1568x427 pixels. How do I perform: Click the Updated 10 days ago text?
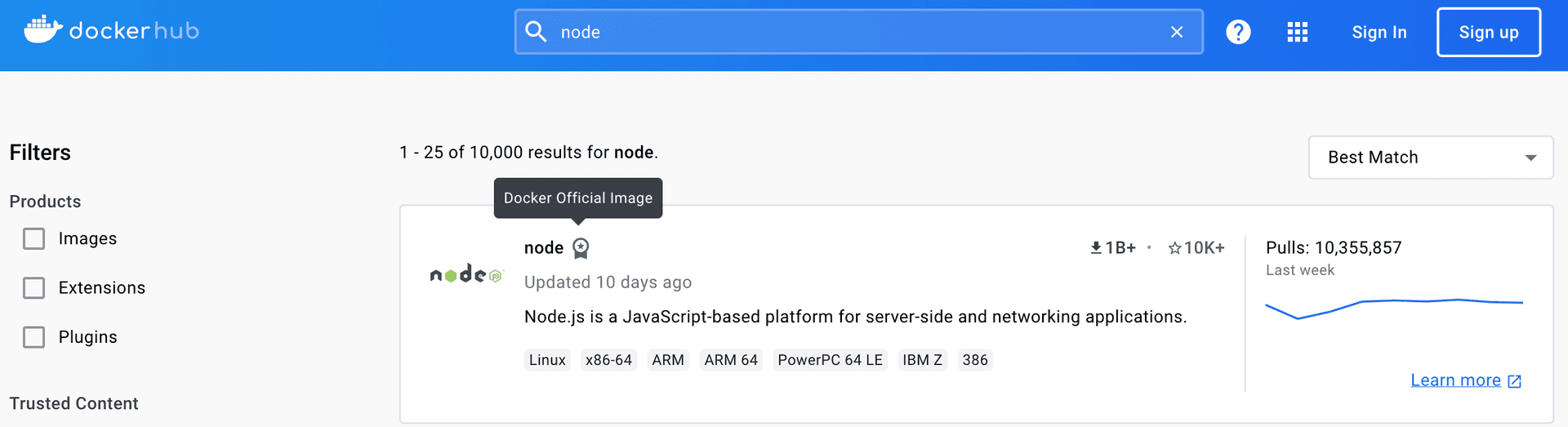point(608,282)
